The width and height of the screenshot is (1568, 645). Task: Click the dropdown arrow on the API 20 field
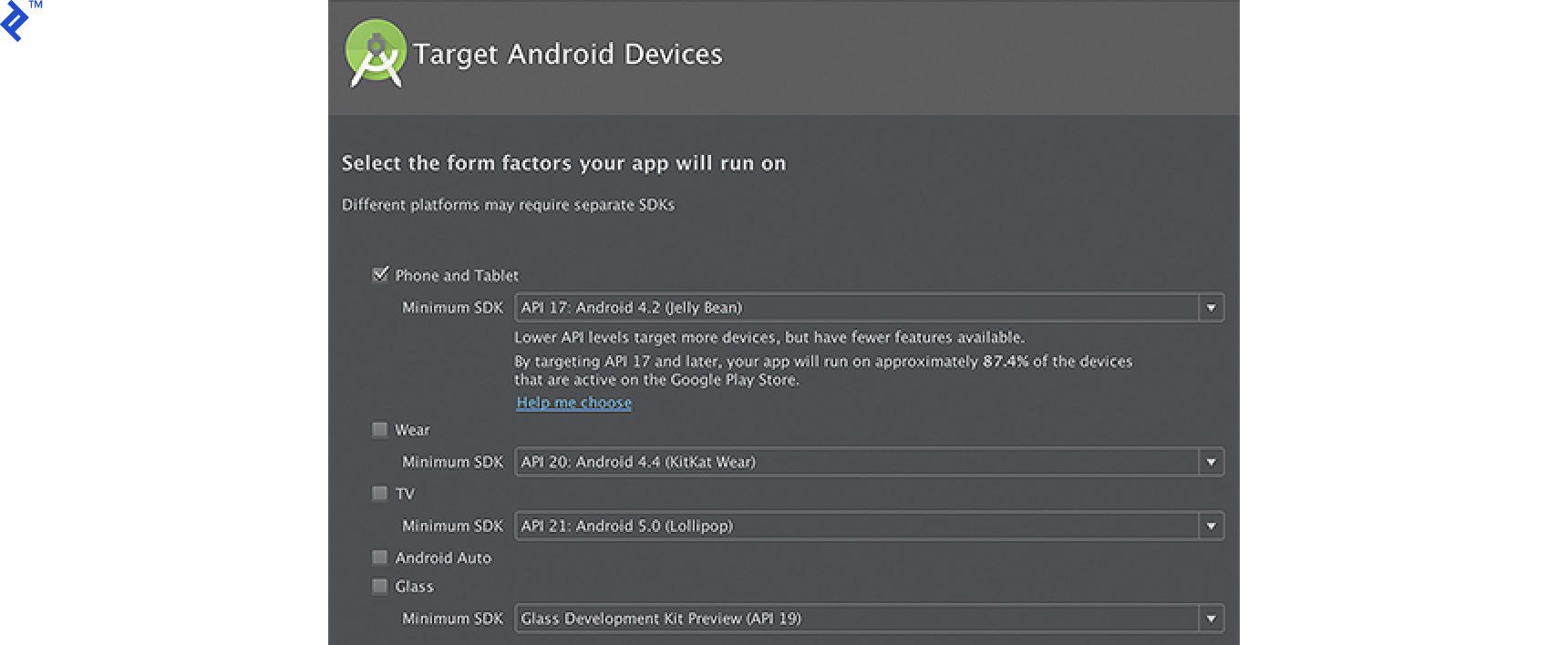click(1212, 462)
